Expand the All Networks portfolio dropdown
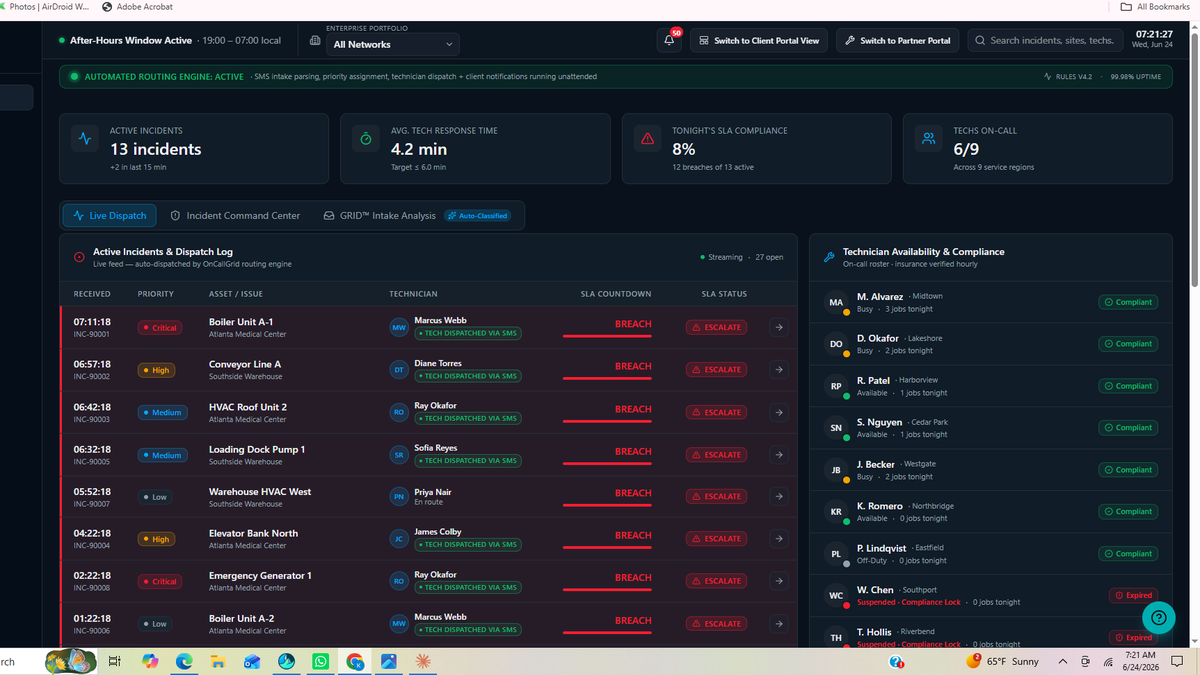 point(393,44)
